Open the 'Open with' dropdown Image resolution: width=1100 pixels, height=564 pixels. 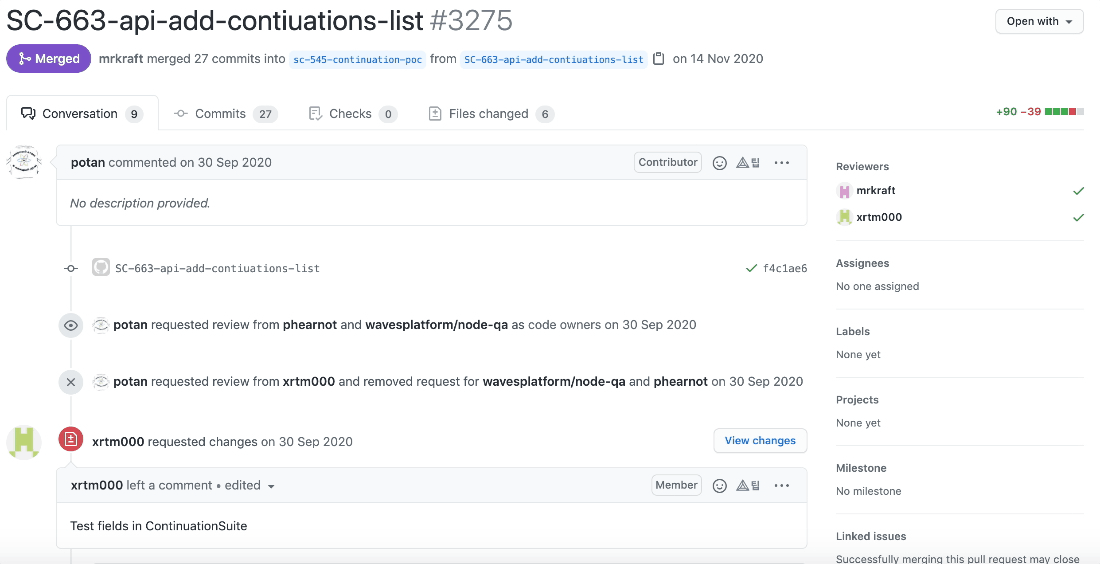click(1039, 21)
